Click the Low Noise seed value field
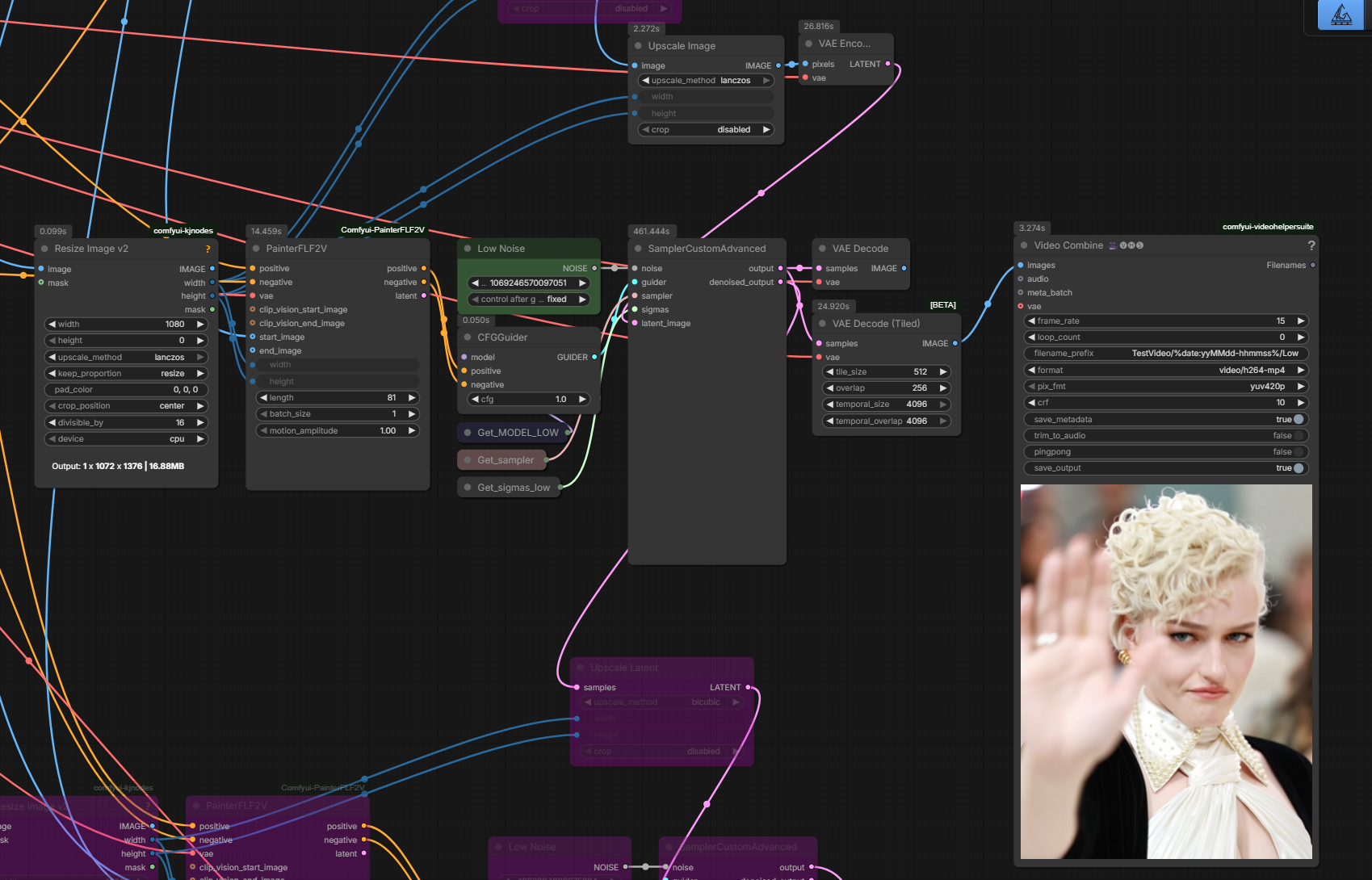Screen dimensions: 1372x880 coord(529,283)
